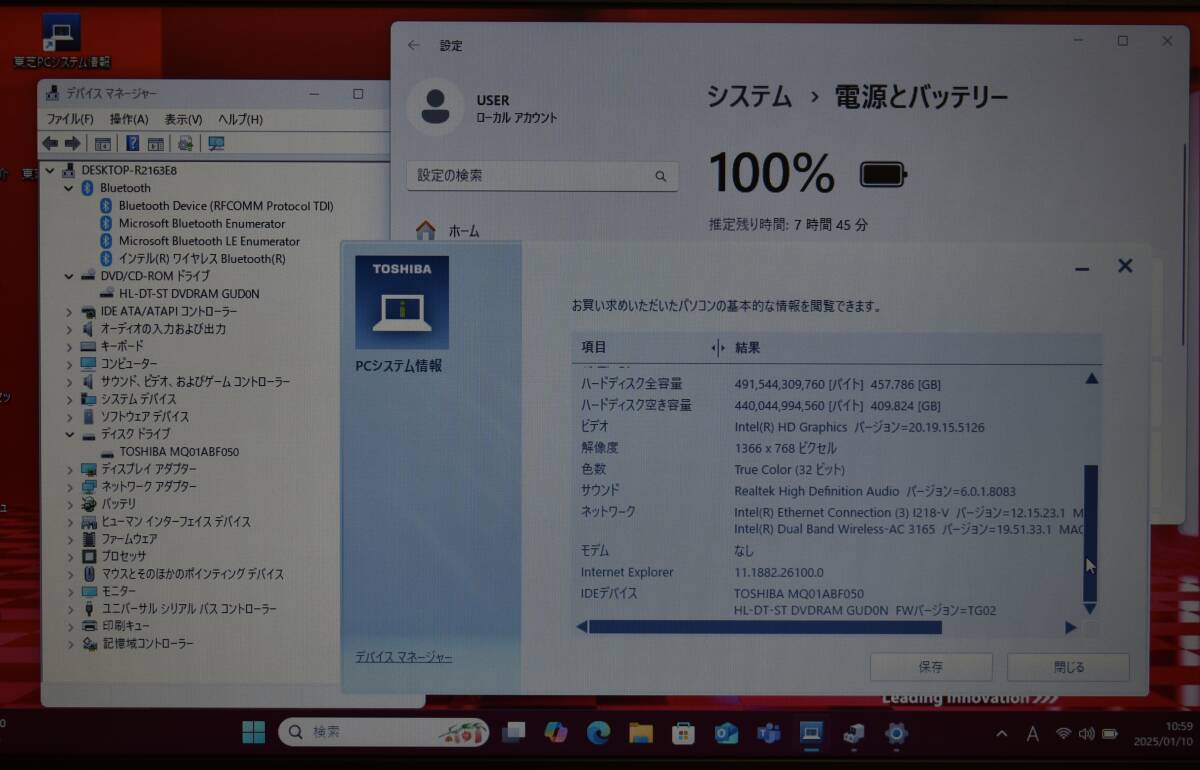Click the vertical scrollbar up arrow in PC info
The image size is (1200, 770).
1092,378
